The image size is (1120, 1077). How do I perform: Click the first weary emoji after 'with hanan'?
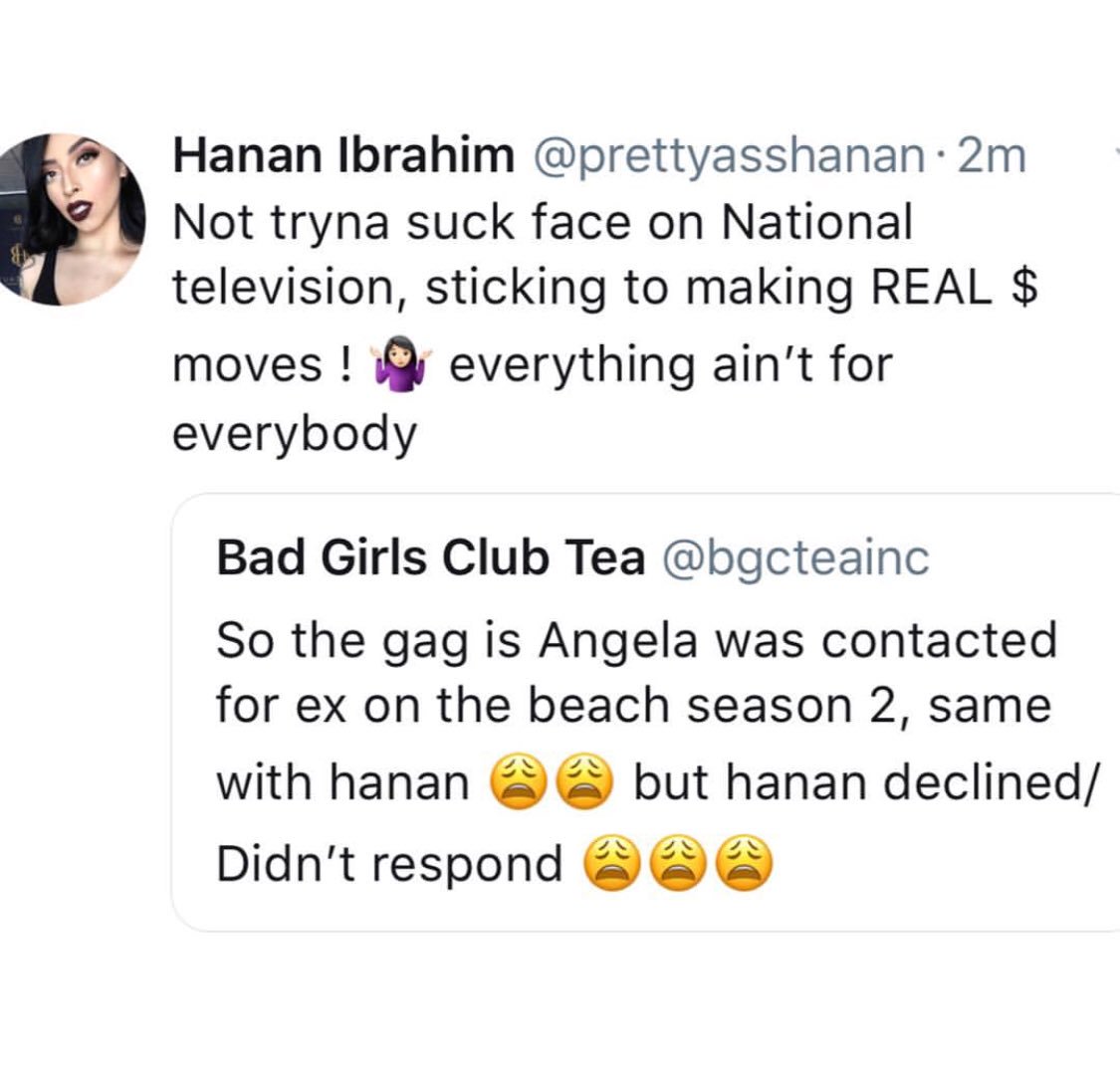519,781
